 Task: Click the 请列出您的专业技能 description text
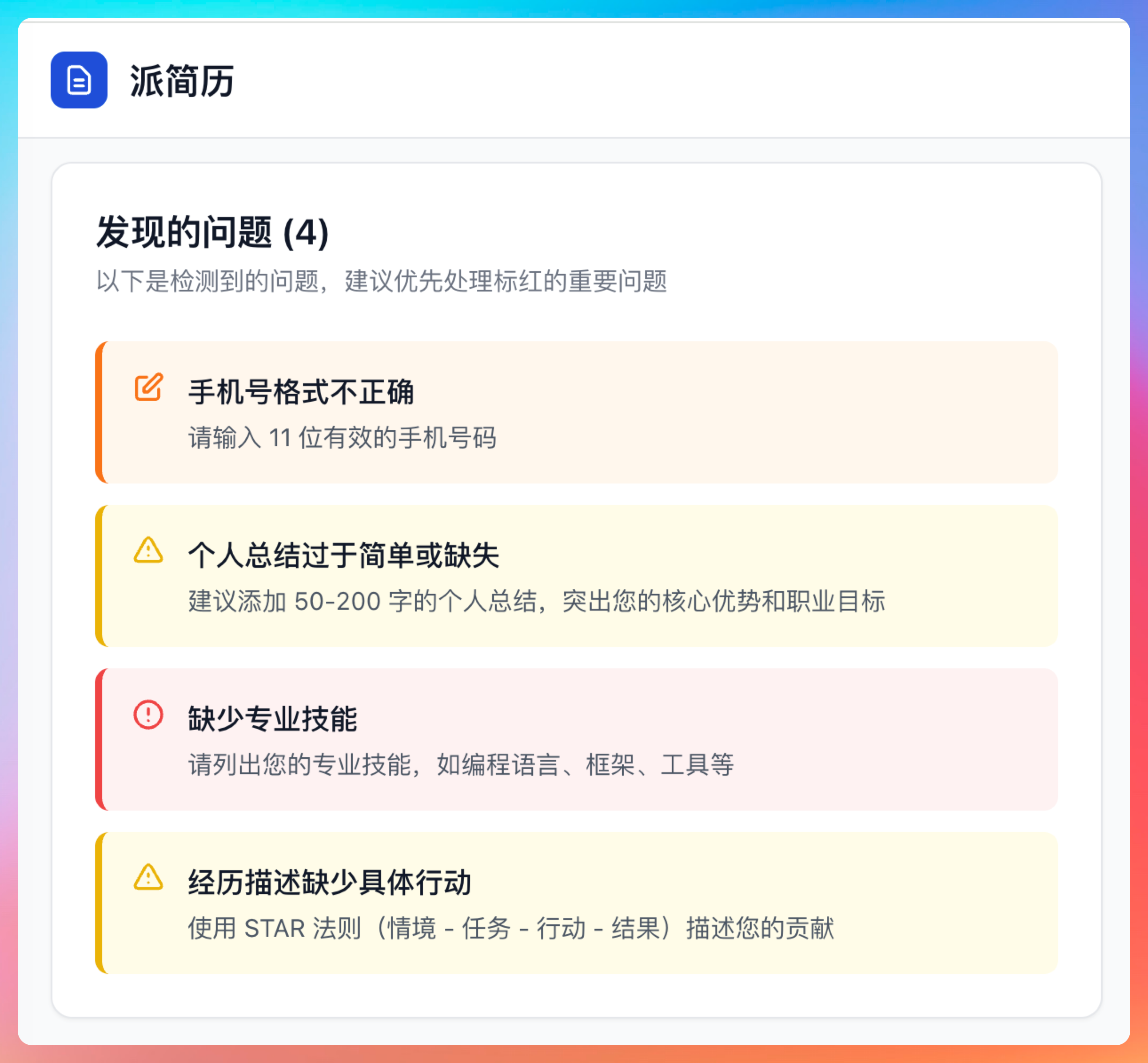[x=461, y=765]
